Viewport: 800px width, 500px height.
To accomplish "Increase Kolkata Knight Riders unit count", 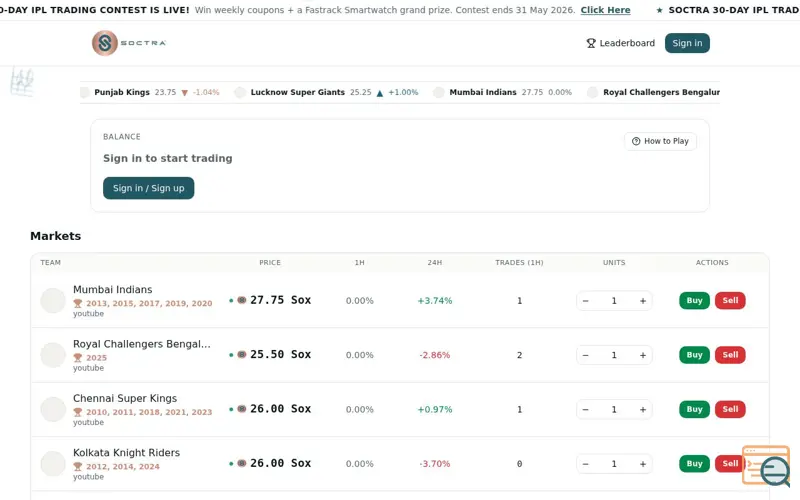I will coord(643,464).
